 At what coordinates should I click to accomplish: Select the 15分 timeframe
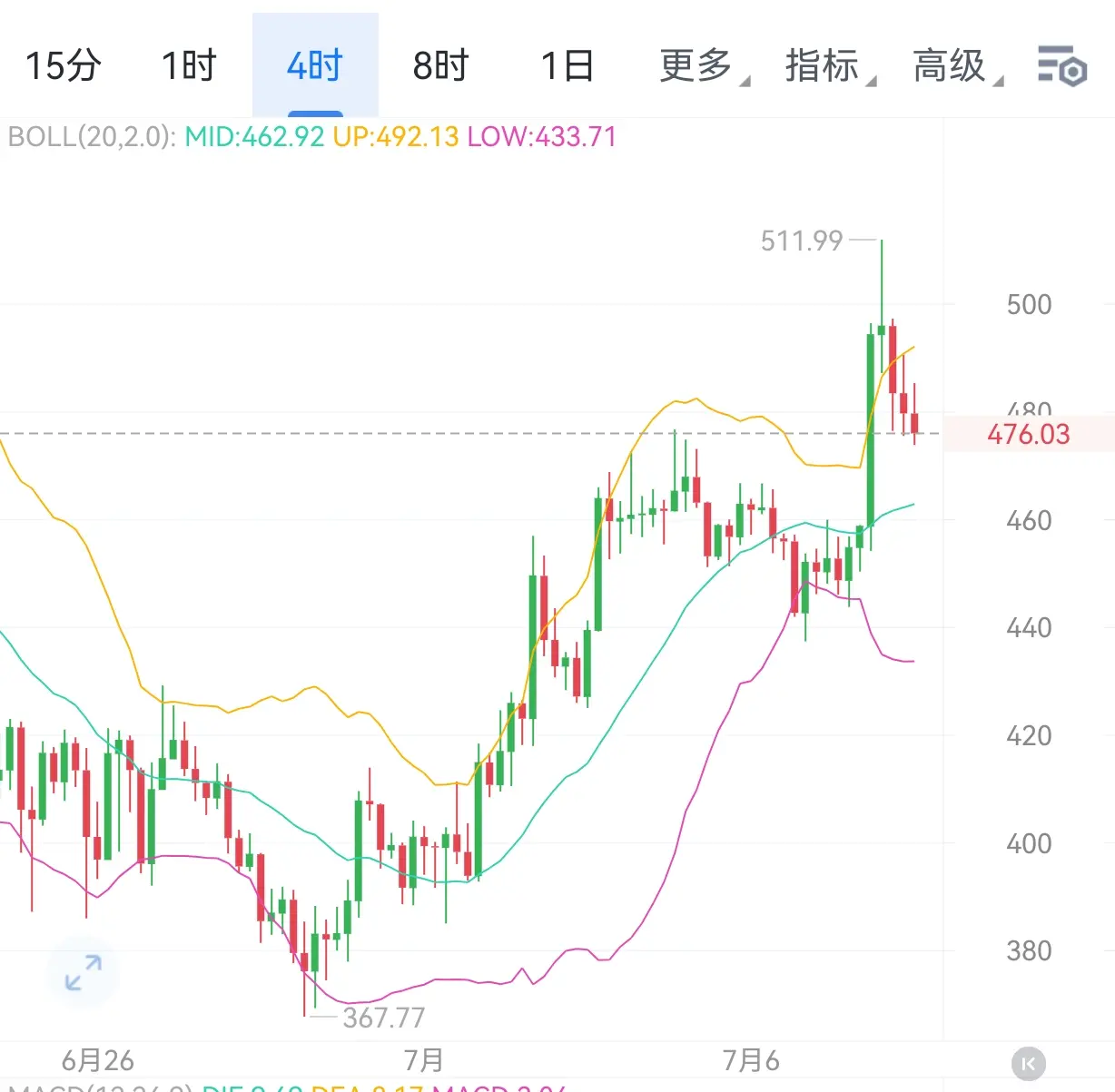(x=63, y=65)
